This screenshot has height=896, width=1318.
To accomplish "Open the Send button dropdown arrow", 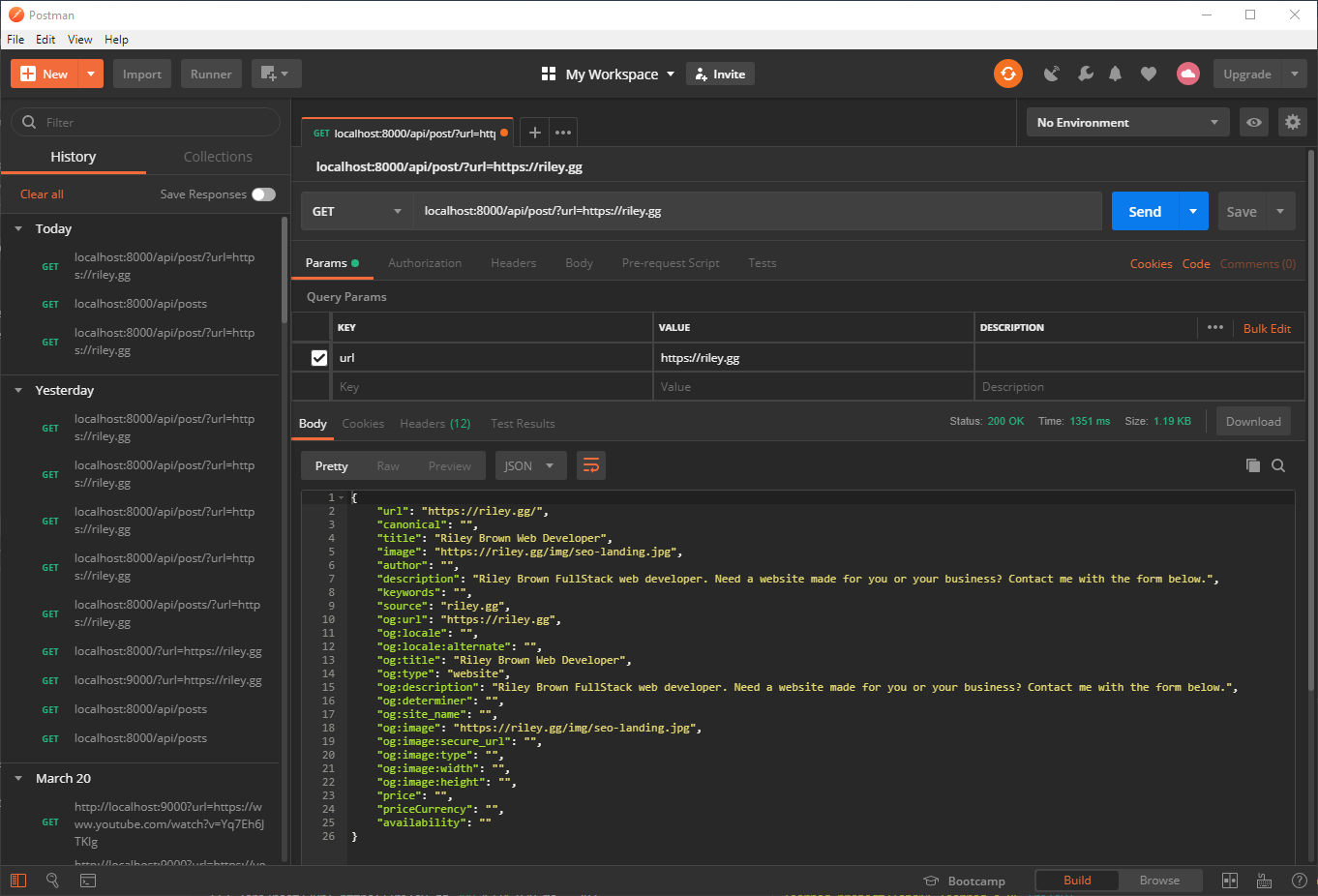I will (x=1193, y=211).
